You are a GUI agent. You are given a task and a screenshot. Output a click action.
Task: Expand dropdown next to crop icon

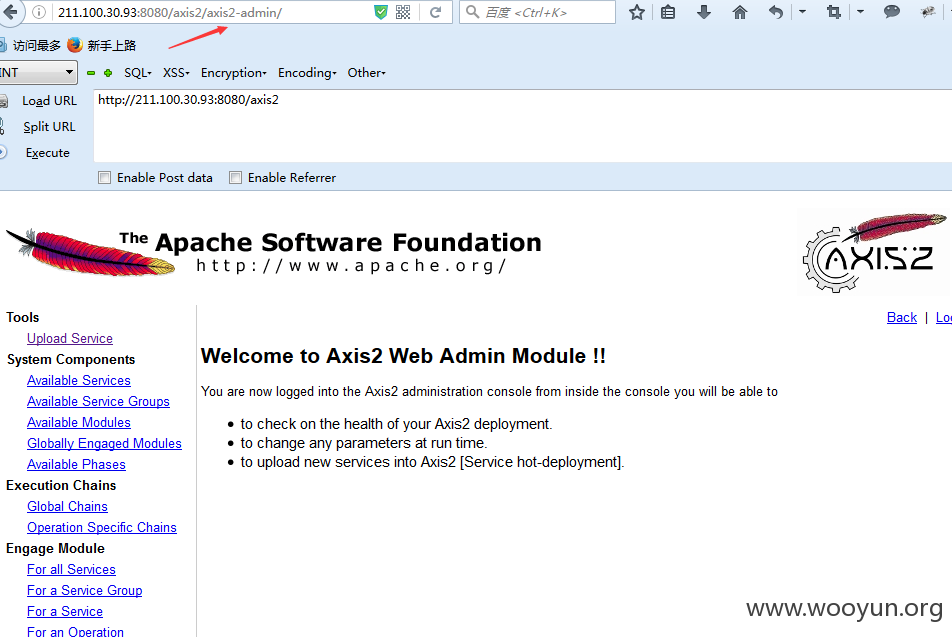click(x=860, y=12)
